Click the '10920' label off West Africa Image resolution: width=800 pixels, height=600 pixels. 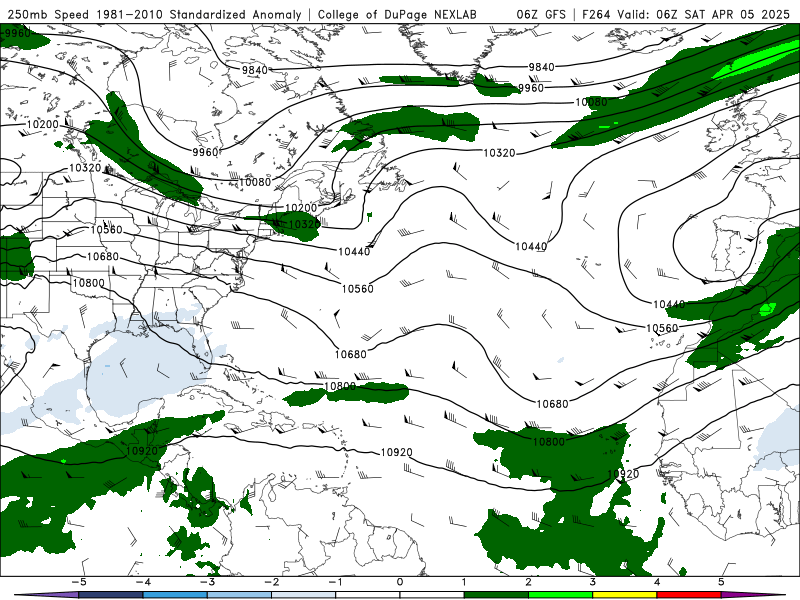coord(623,474)
